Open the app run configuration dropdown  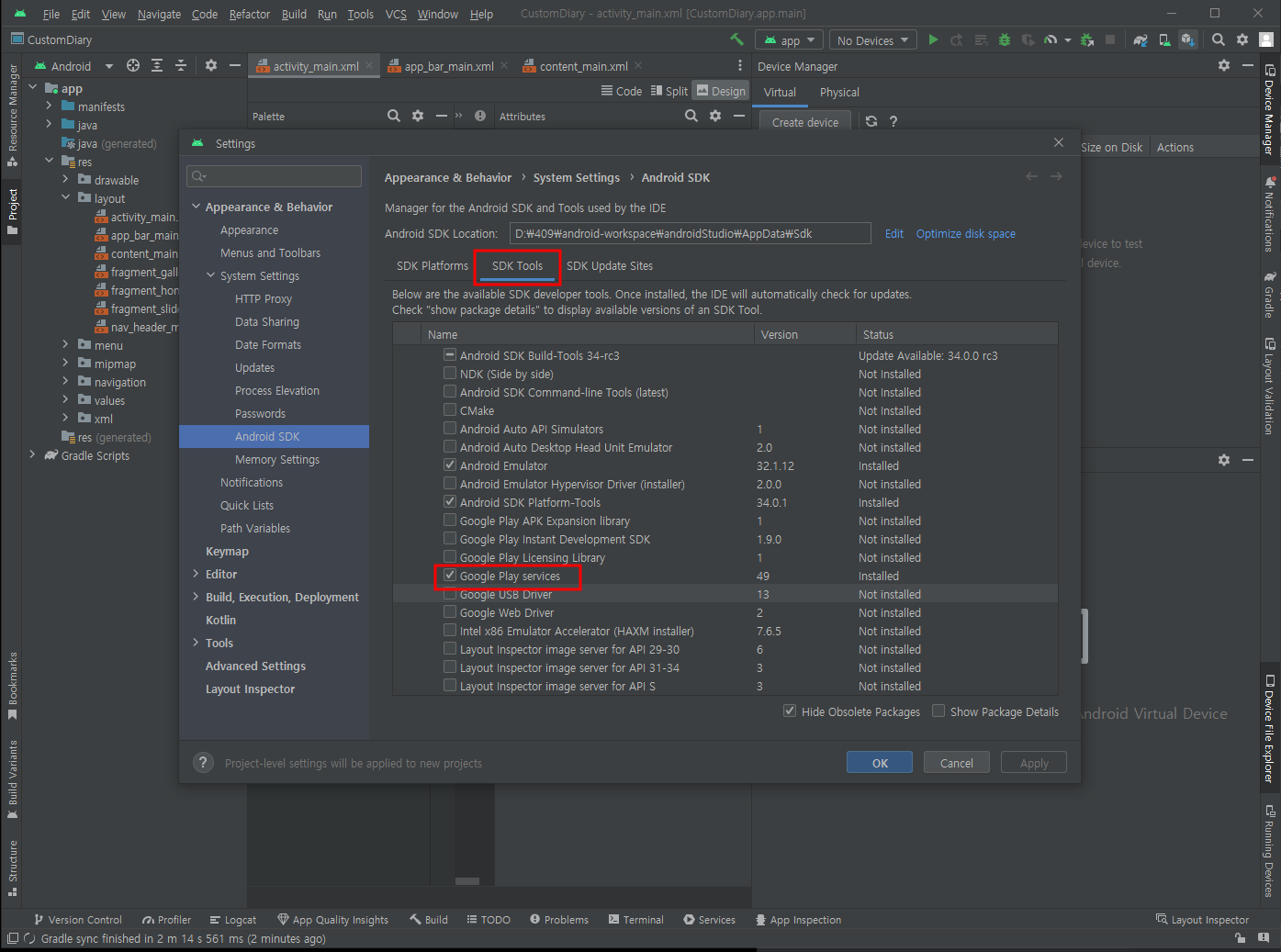click(x=789, y=39)
